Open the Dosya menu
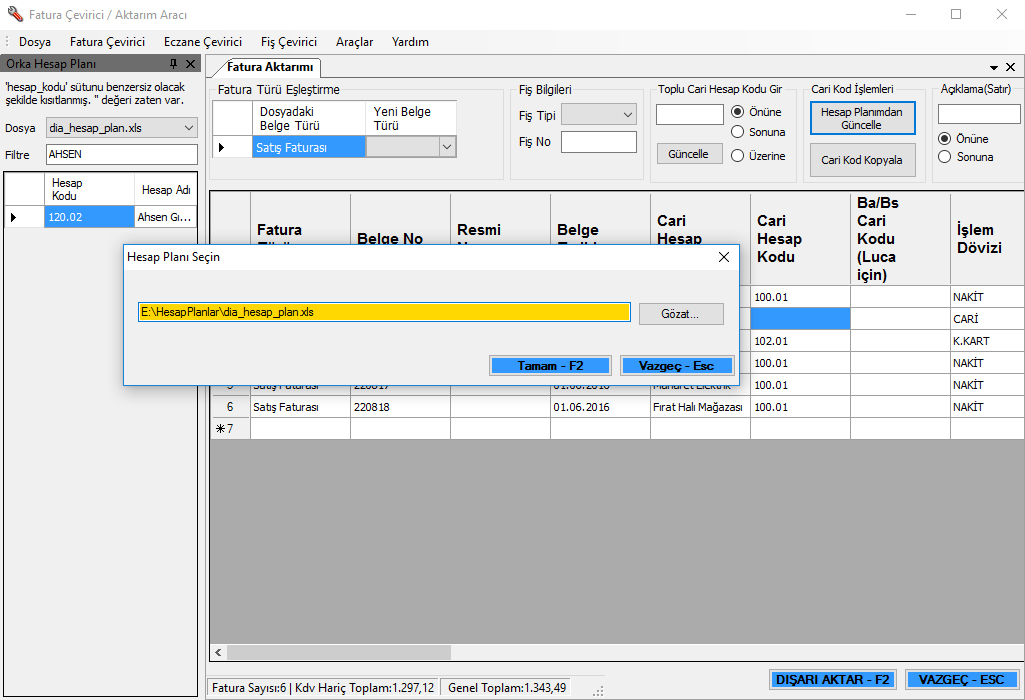 pyautogui.click(x=35, y=42)
